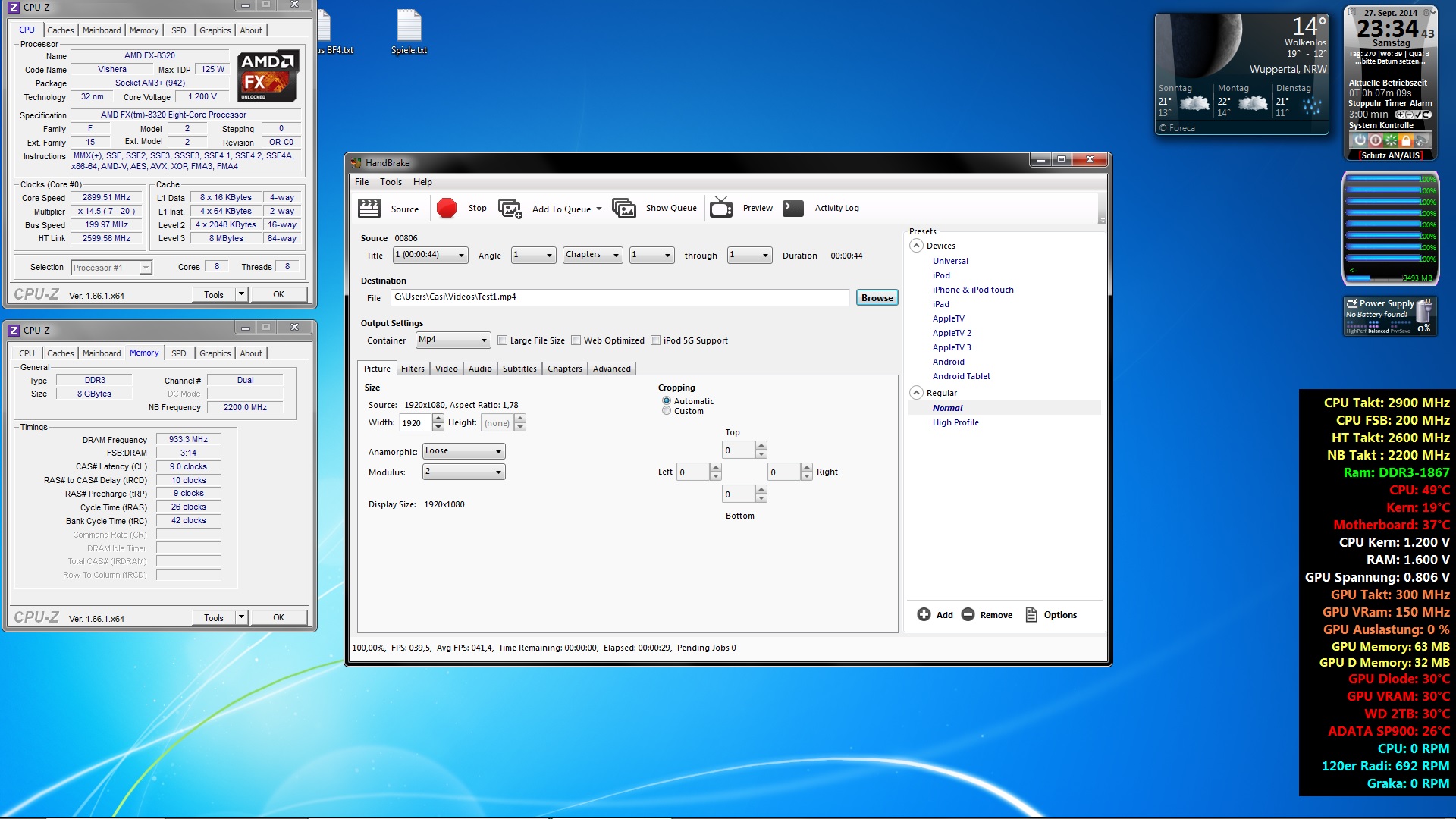Image resolution: width=1456 pixels, height=819 pixels.
Task: Click the Add To Queue icon
Action: coord(510,209)
